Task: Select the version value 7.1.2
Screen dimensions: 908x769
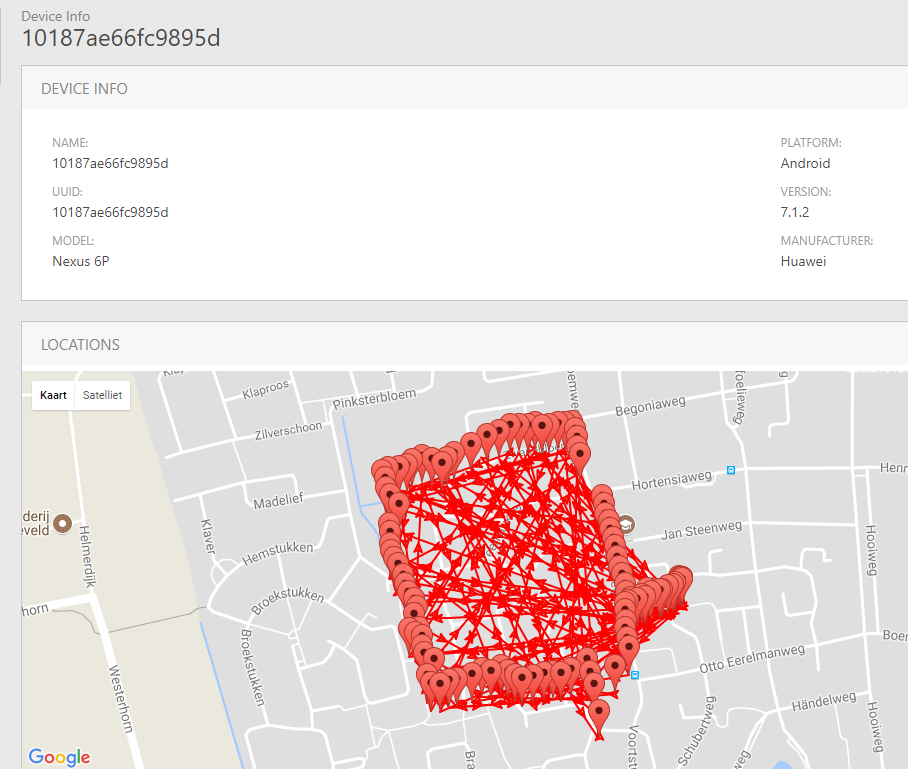Action: (x=794, y=213)
